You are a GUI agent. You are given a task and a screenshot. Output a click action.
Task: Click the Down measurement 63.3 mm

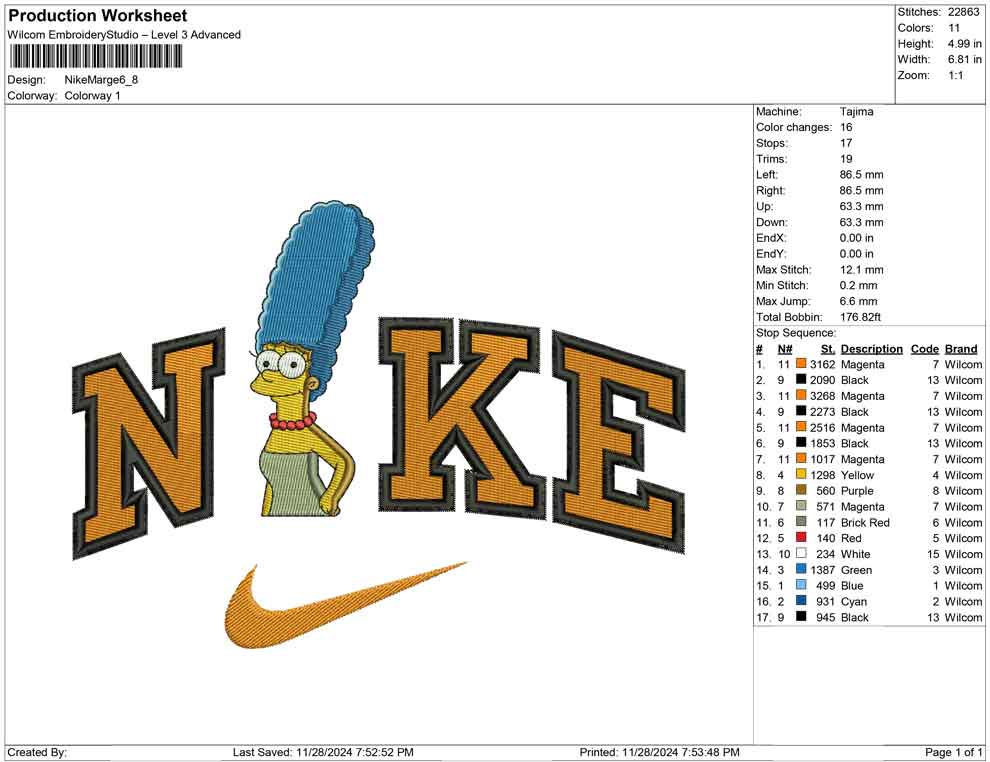coord(861,222)
